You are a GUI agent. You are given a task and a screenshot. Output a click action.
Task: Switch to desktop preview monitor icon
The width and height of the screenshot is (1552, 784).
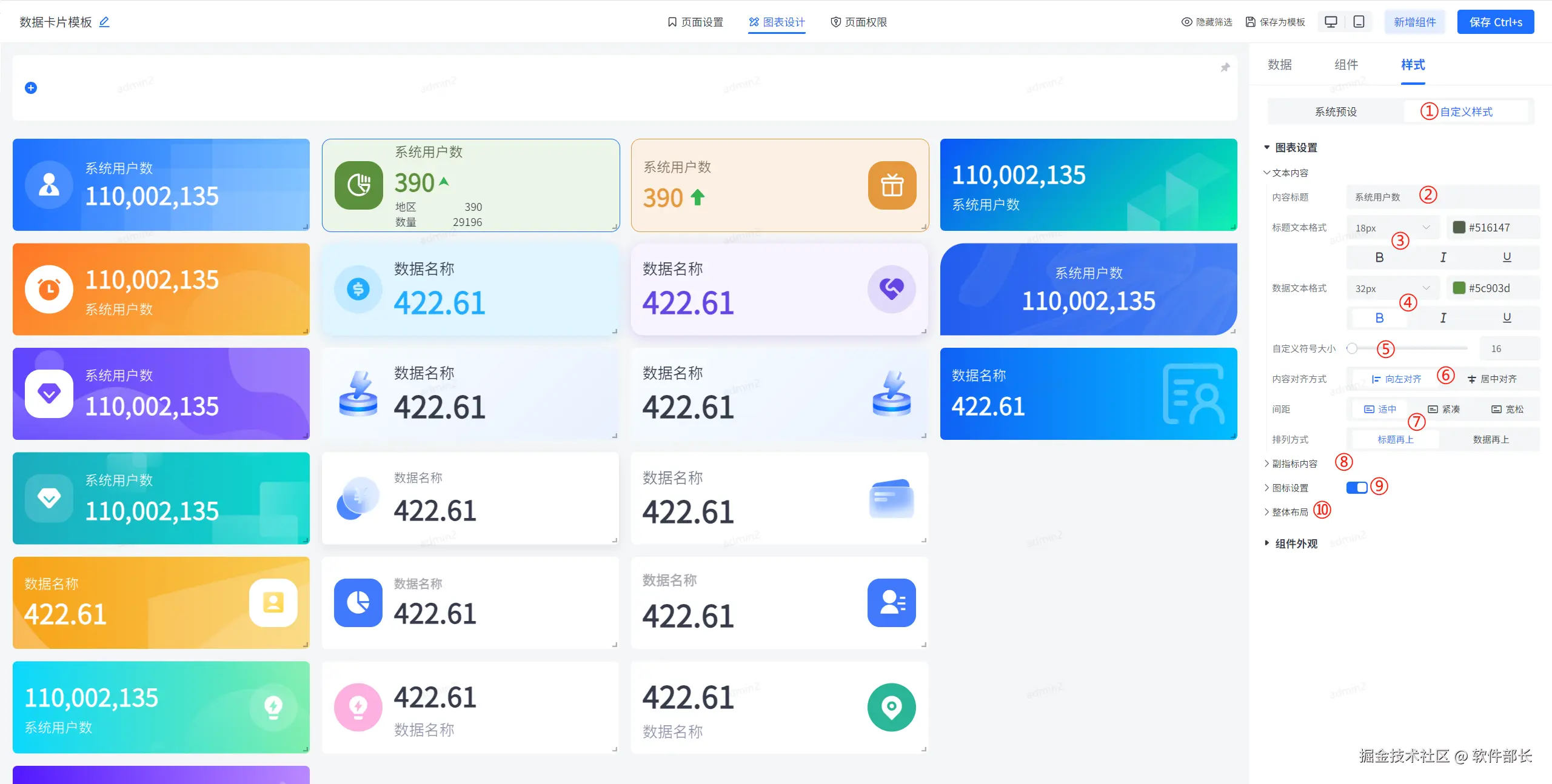pos(1331,22)
